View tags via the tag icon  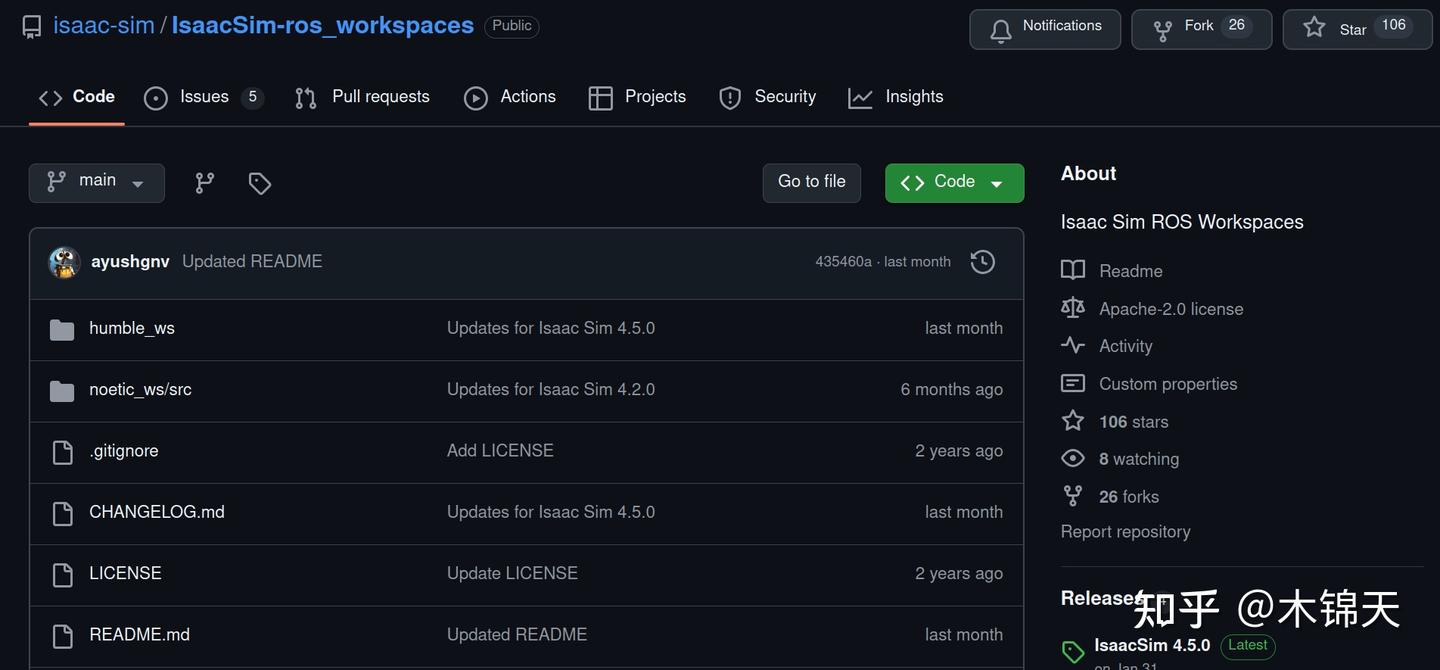point(260,183)
